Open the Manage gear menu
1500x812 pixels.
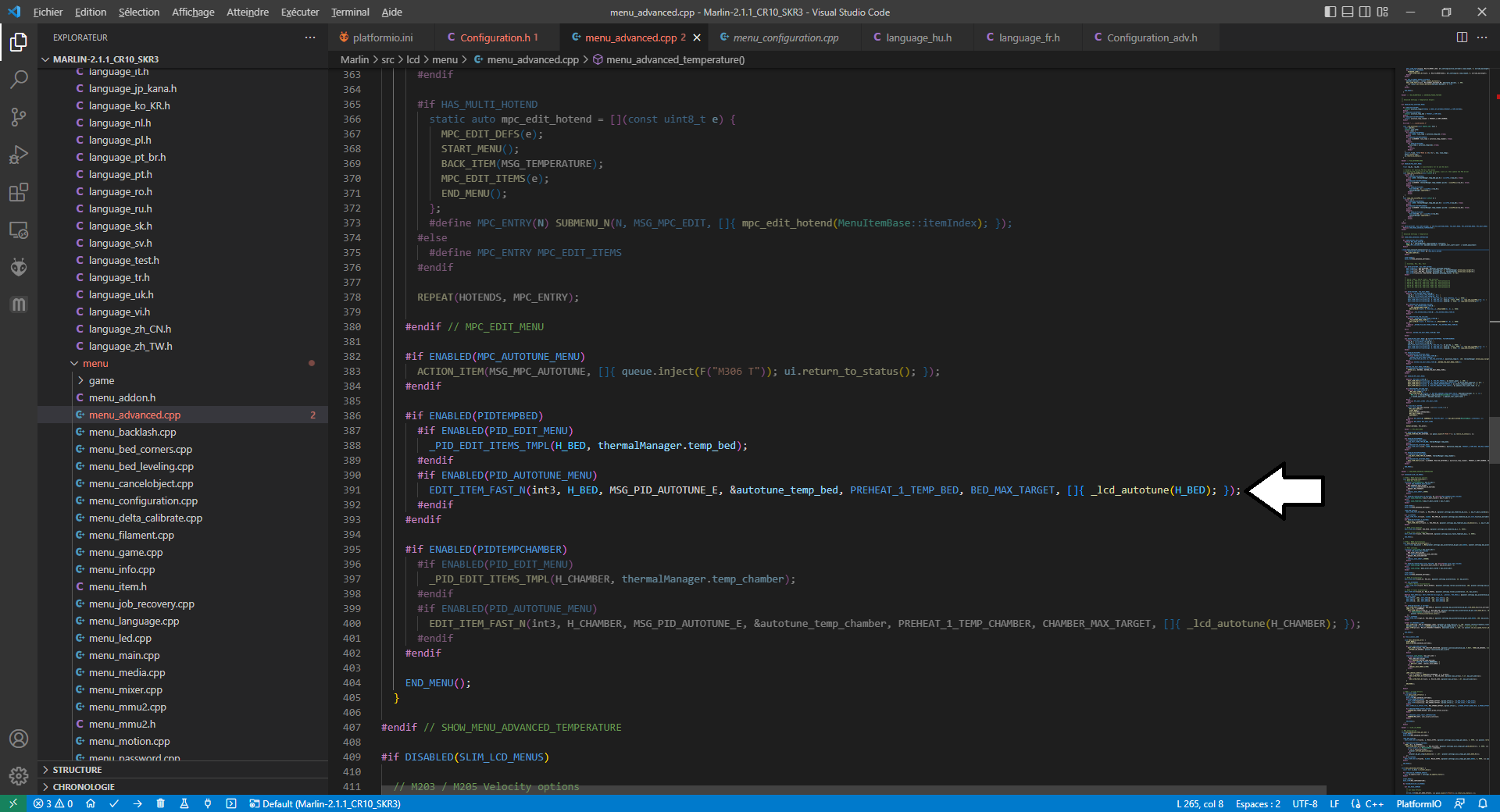click(x=19, y=776)
